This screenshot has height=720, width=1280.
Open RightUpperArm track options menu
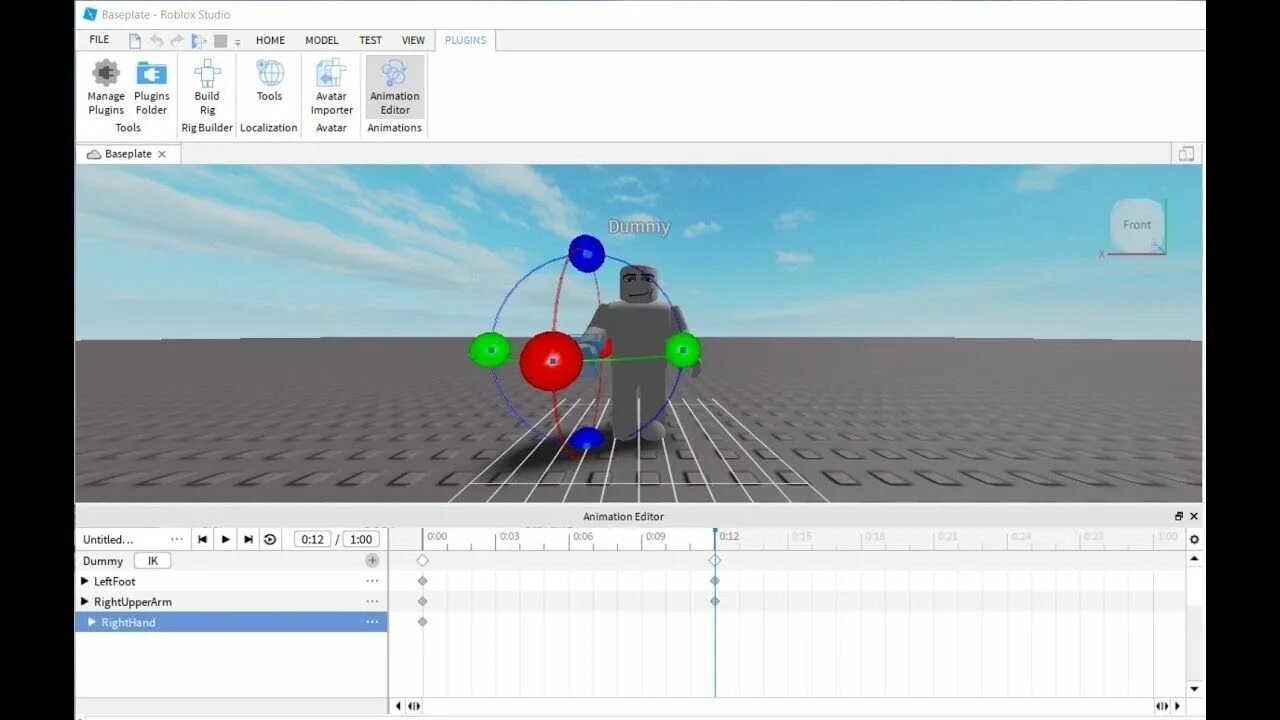(x=372, y=602)
